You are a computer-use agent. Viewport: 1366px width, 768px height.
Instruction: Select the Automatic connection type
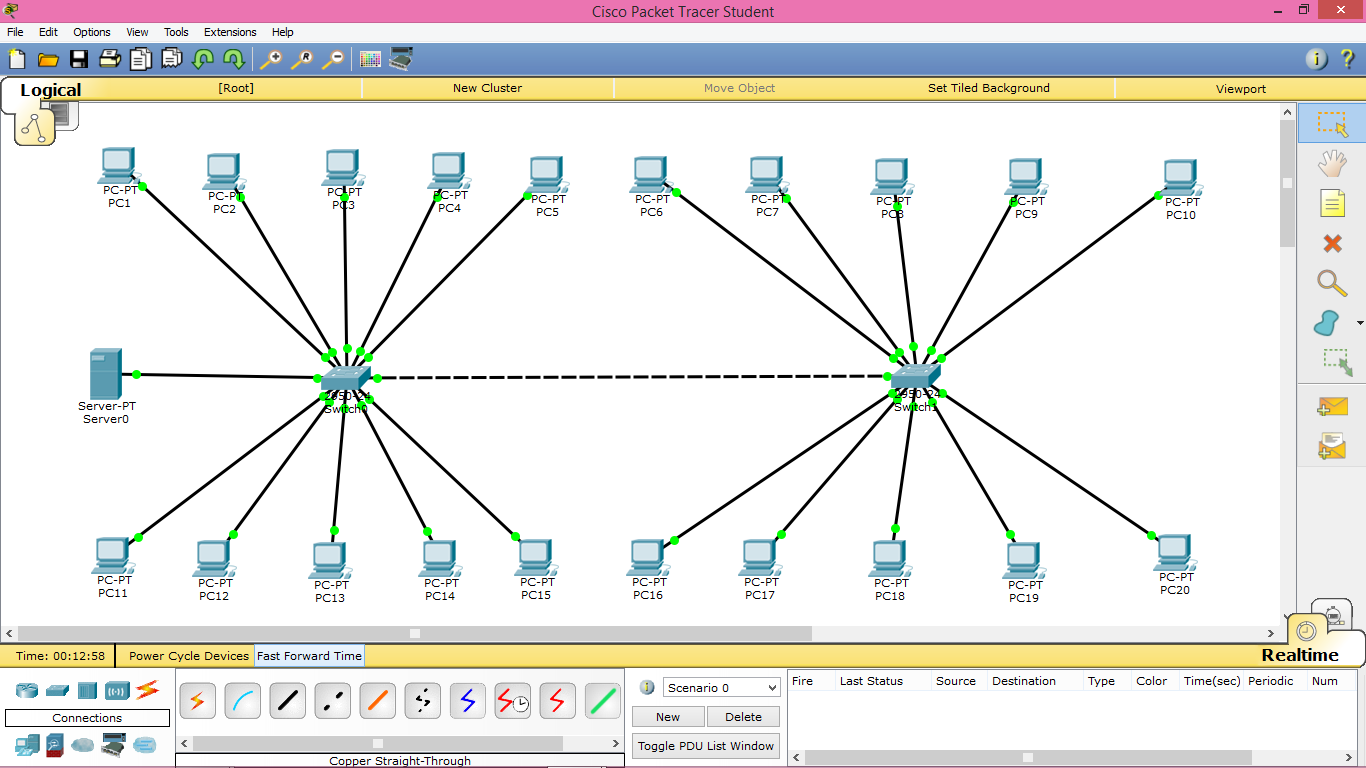pyautogui.click(x=197, y=700)
